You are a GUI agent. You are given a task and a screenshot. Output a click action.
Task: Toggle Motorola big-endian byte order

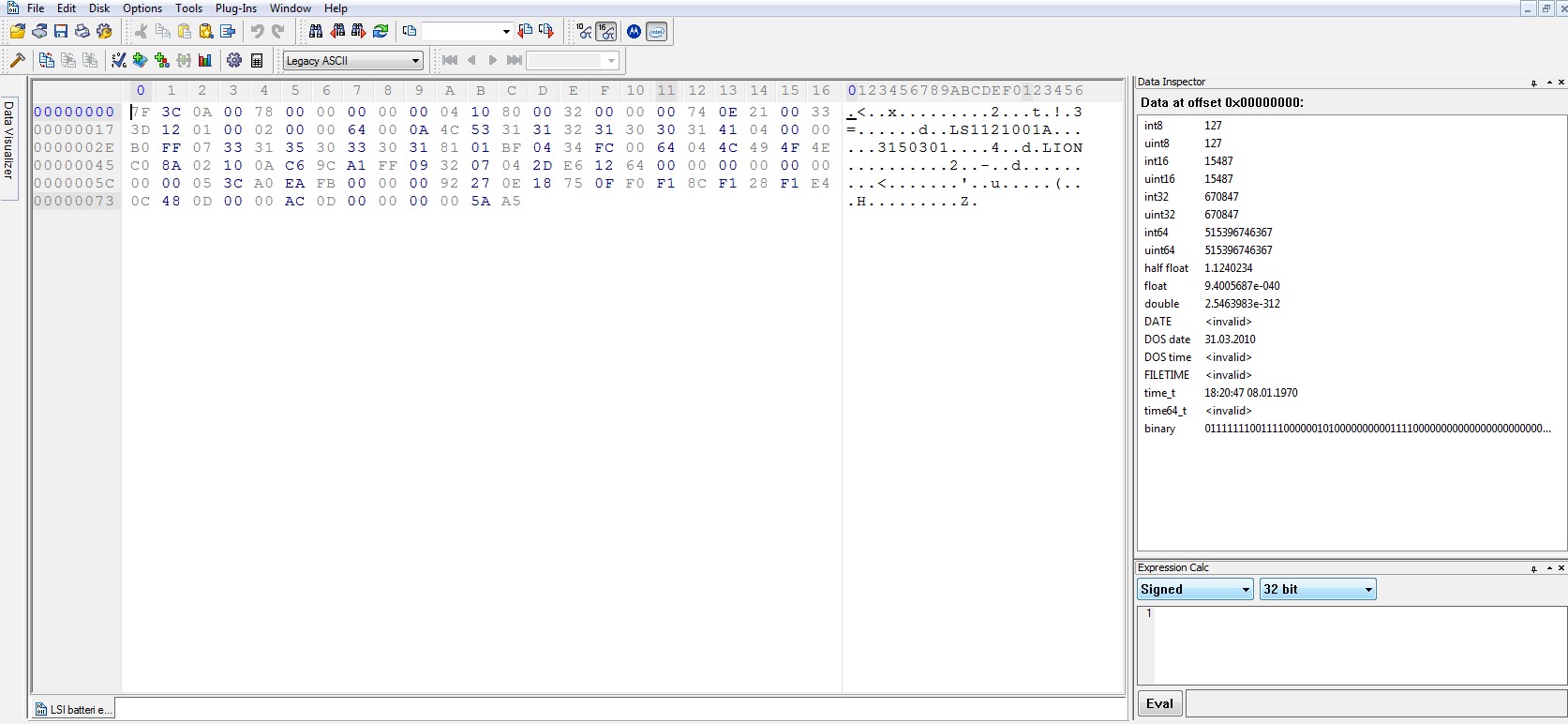pos(635,32)
